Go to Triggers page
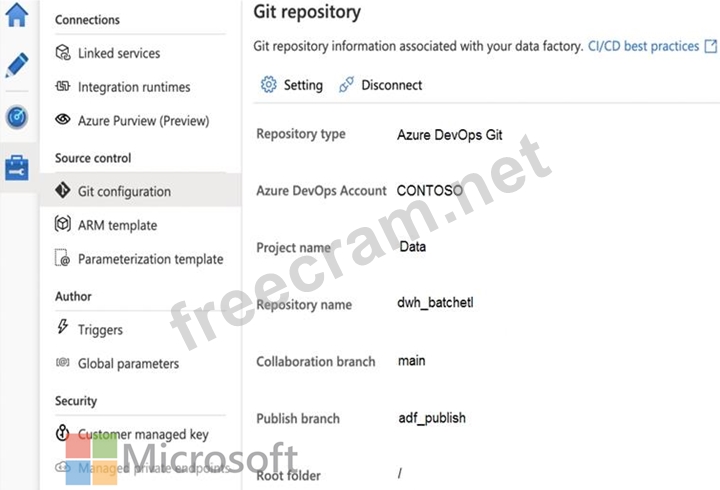This screenshot has width=720, height=490. tap(100, 330)
